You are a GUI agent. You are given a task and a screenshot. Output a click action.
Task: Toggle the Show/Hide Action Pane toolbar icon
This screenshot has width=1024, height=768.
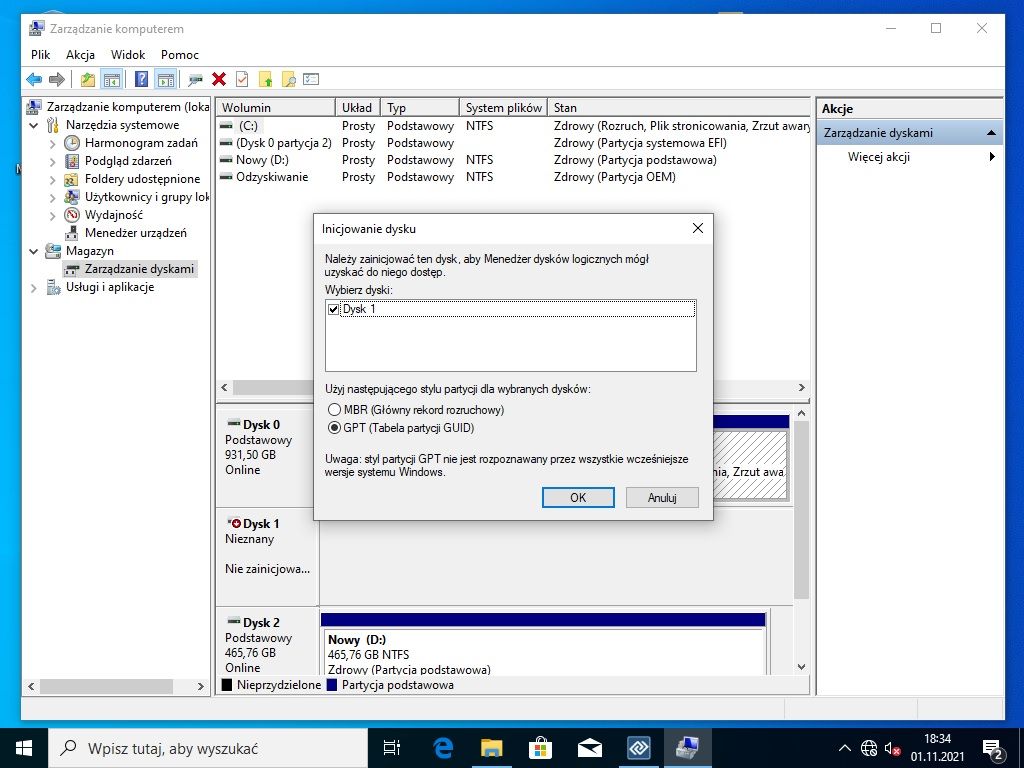coord(166,80)
